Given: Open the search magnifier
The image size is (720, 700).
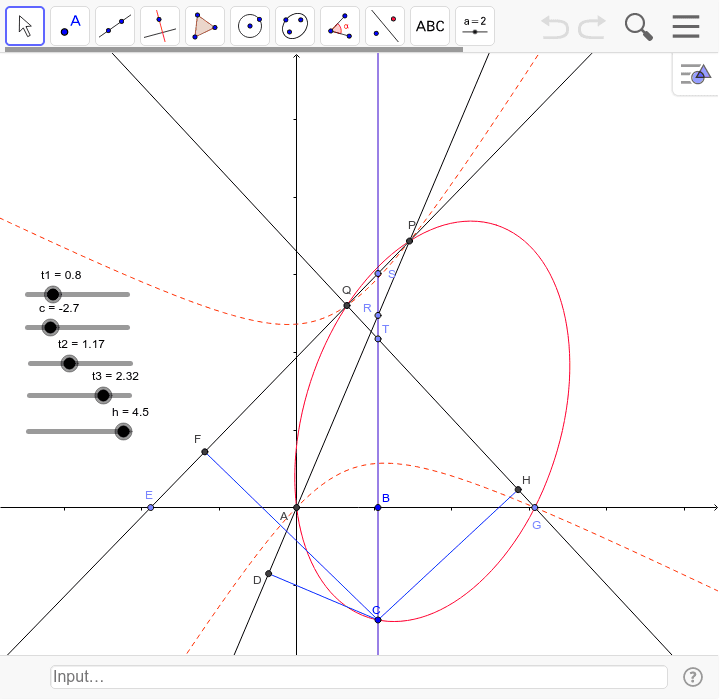Looking at the screenshot, I should tap(639, 27).
